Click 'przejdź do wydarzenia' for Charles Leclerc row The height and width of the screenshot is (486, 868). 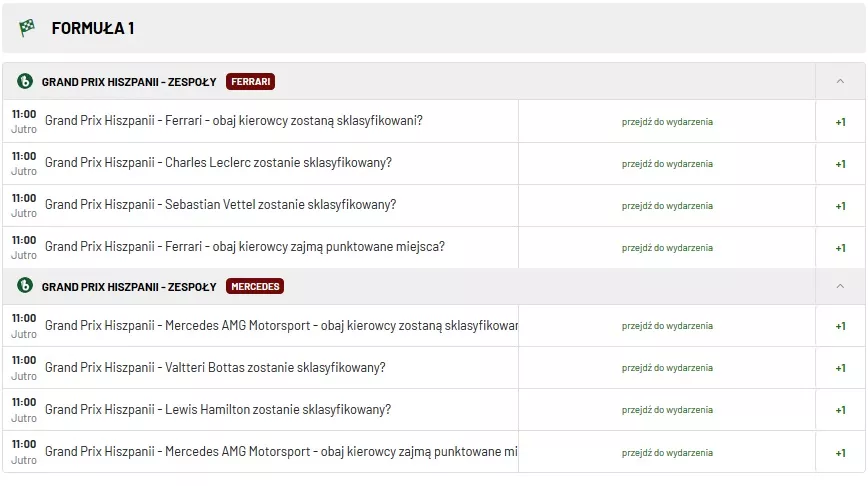pos(667,164)
